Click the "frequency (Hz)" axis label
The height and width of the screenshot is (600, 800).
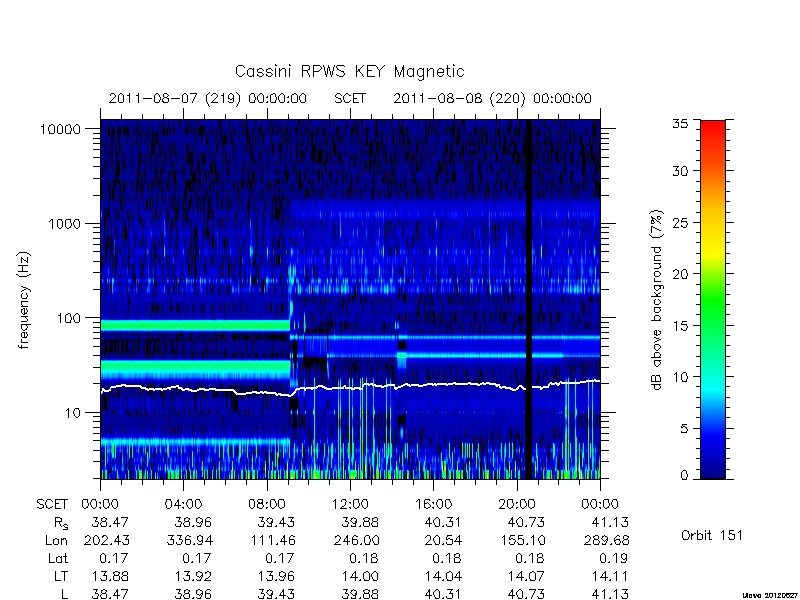click(24, 300)
